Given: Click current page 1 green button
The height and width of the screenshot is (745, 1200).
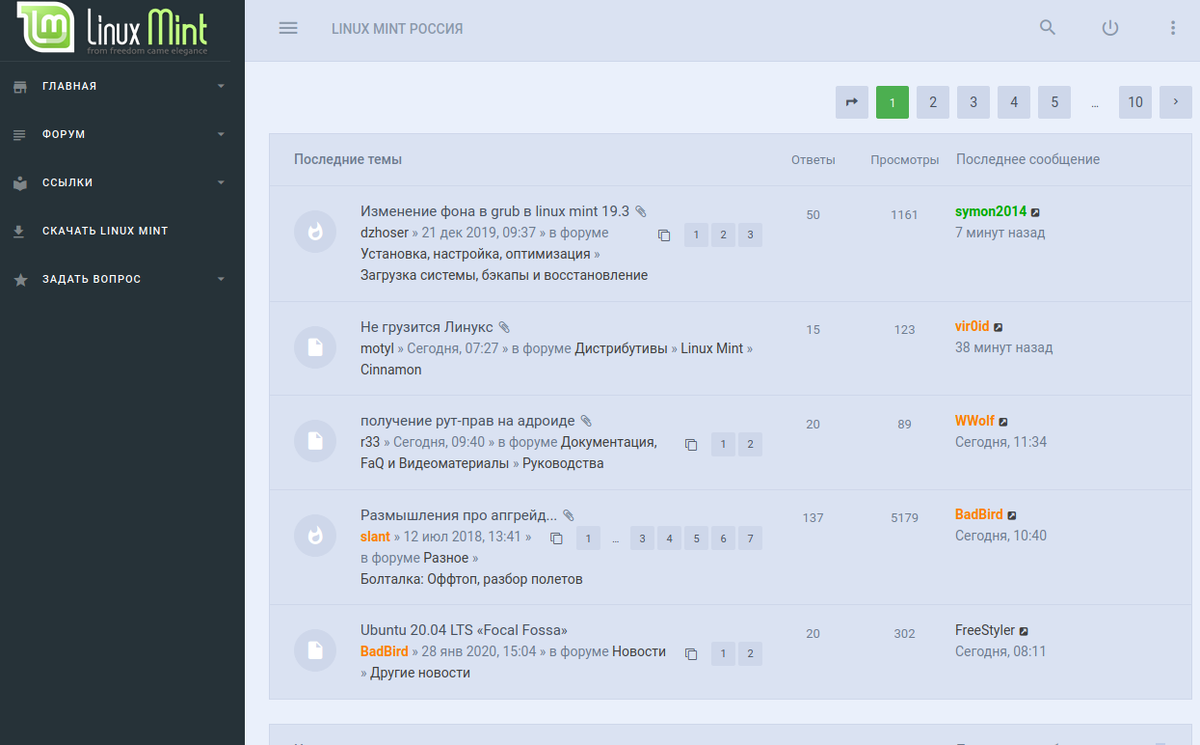Looking at the screenshot, I should (892, 102).
